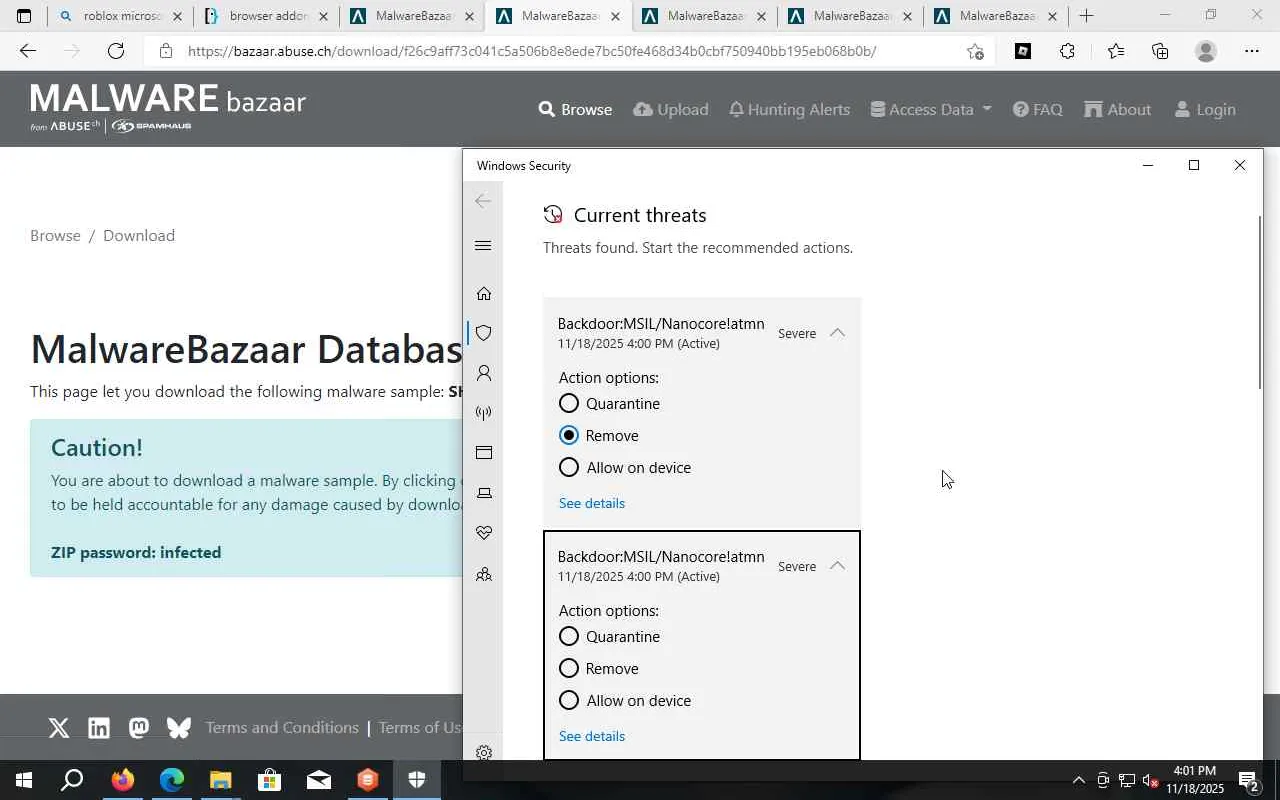The width and height of the screenshot is (1280, 800).
Task: Collapse the second Nanocore threat entry
Action: tap(838, 566)
